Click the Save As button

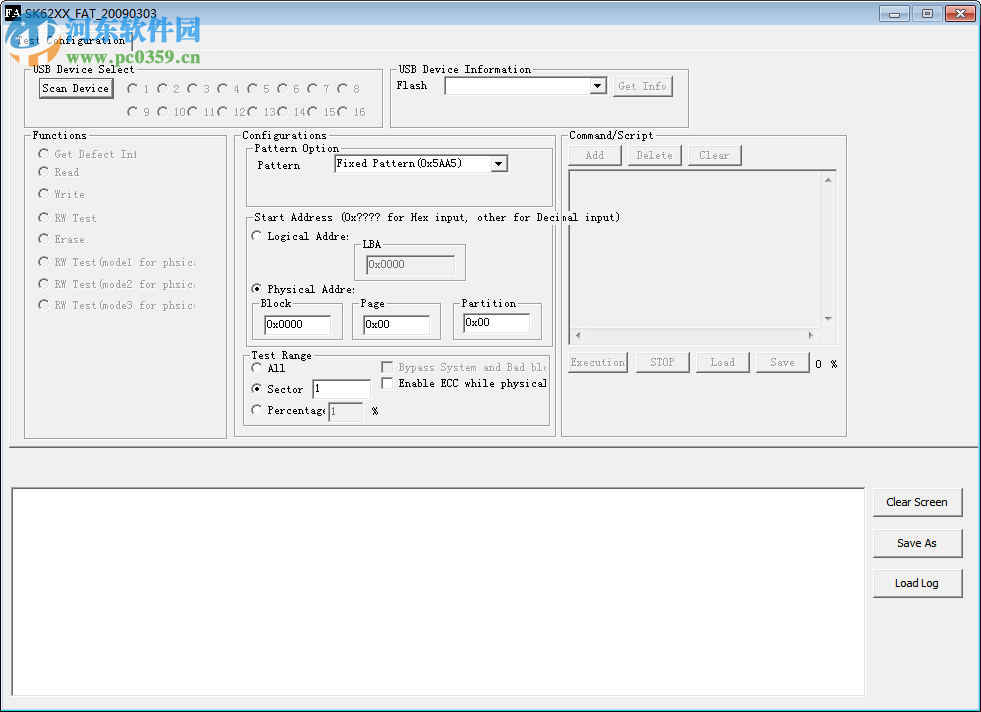tap(917, 543)
